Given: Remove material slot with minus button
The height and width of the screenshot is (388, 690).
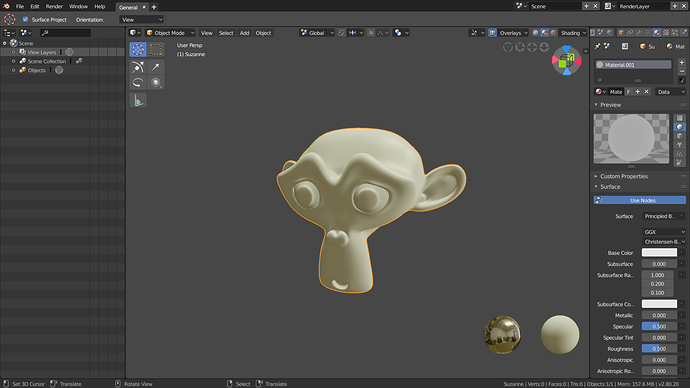Looking at the screenshot, I should 682,71.
